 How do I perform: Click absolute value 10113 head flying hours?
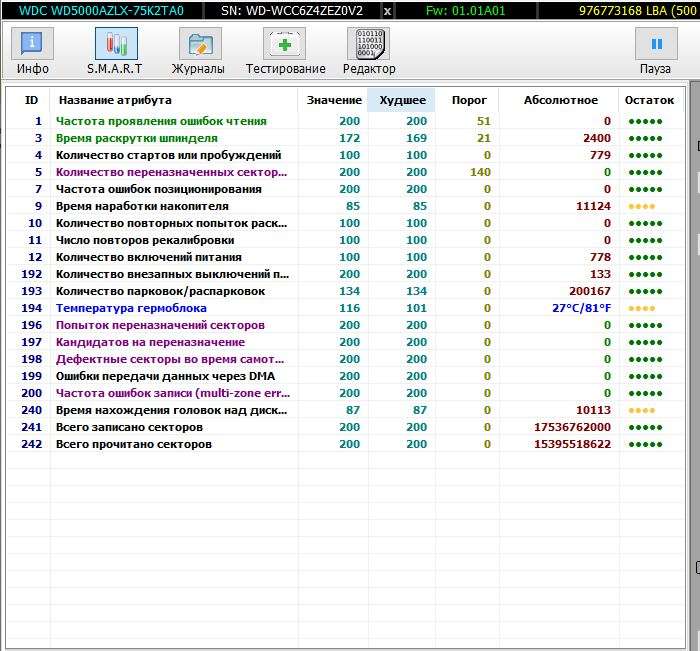coord(593,410)
